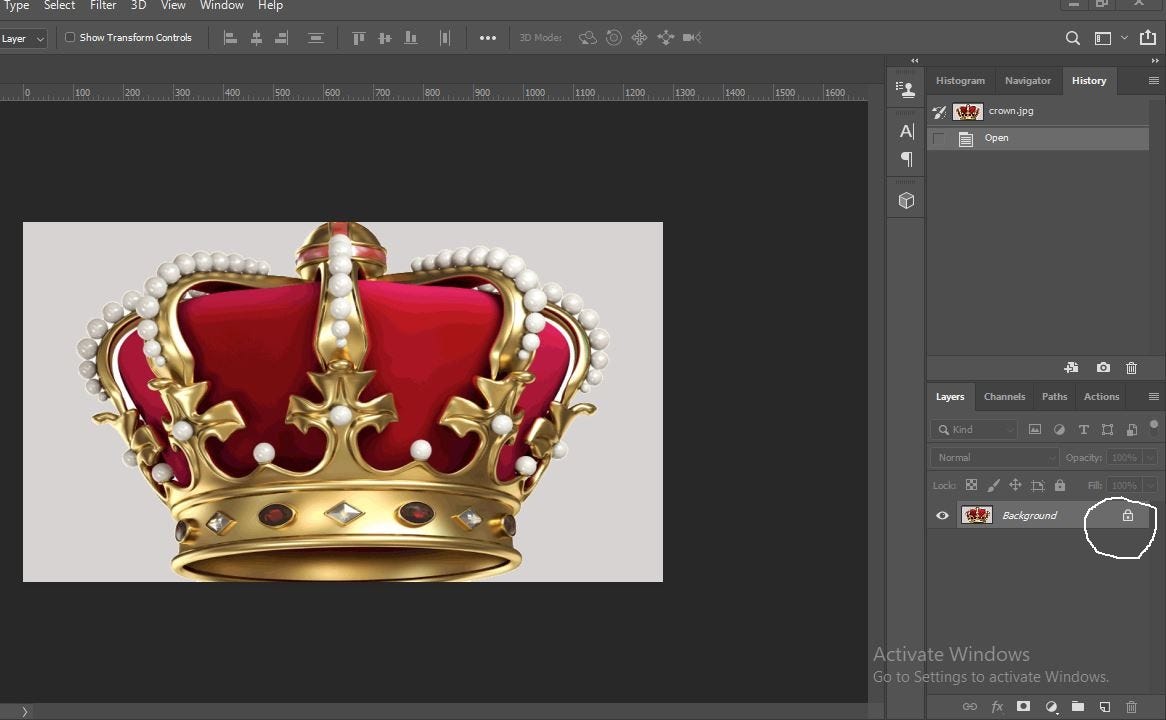Link layers using the chain icon
The image size is (1166, 720).
(971, 706)
